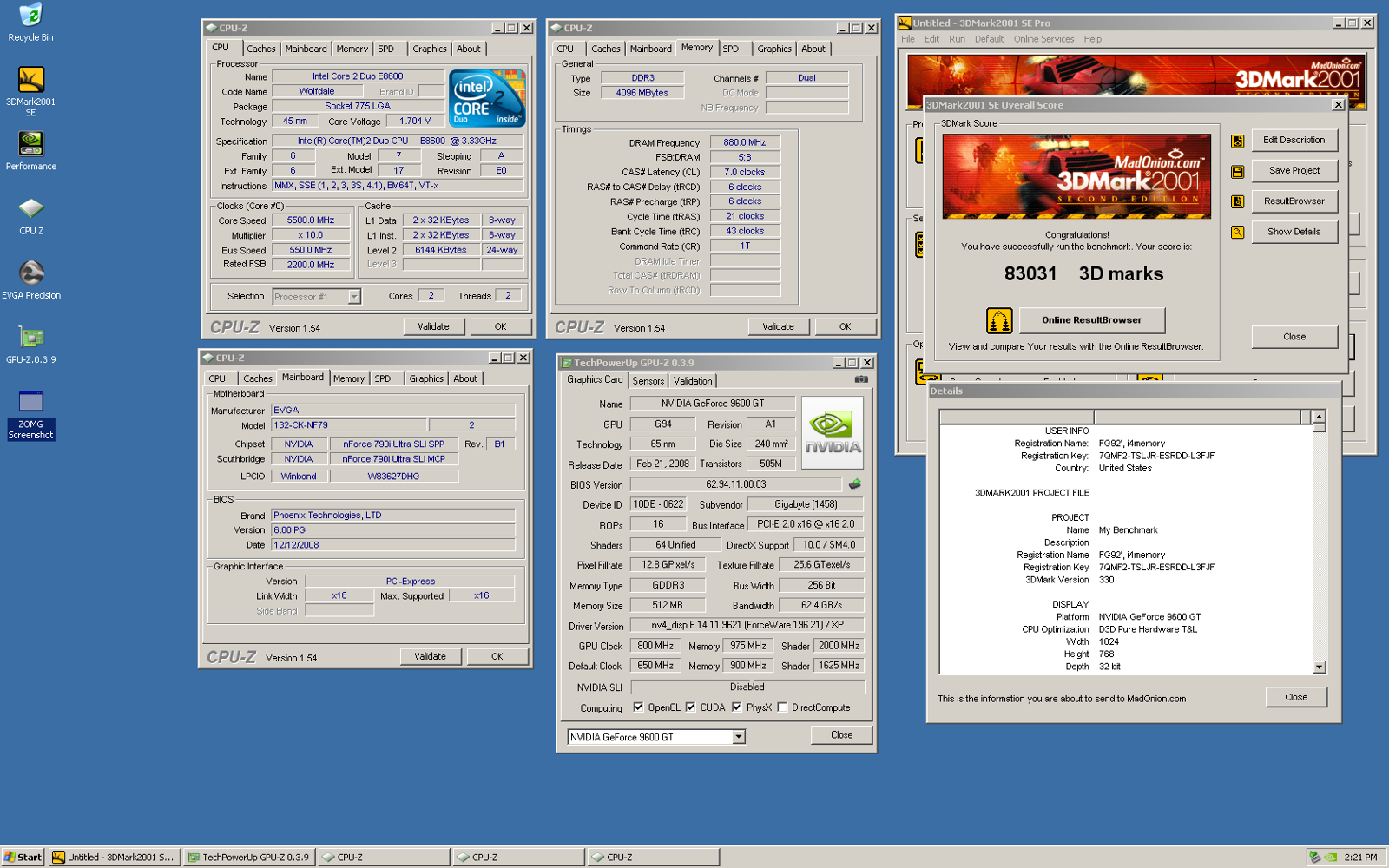Switch to Caches tab in top-left CPU-Z

(x=260, y=49)
